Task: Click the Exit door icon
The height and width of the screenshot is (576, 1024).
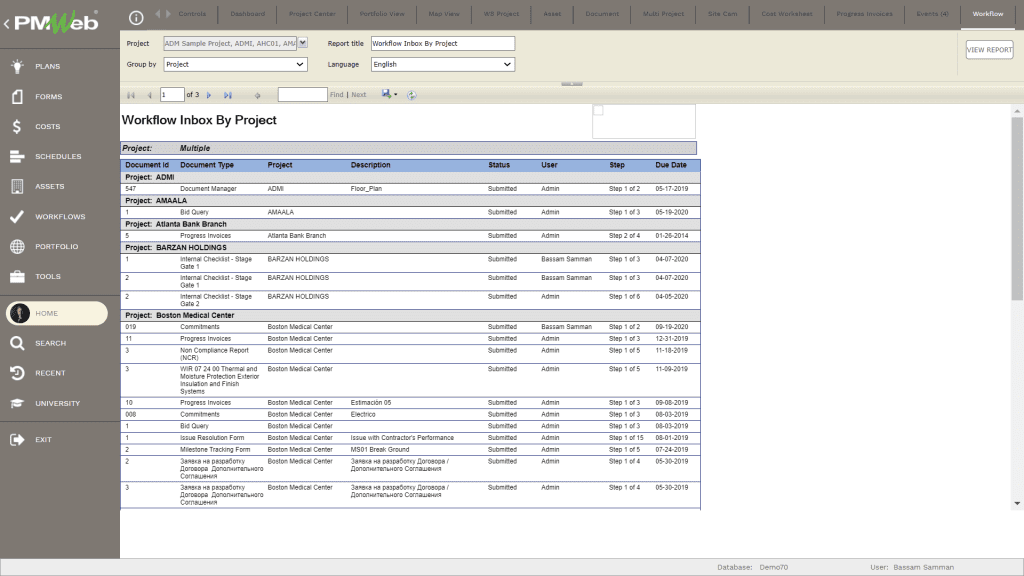Action: (18, 440)
